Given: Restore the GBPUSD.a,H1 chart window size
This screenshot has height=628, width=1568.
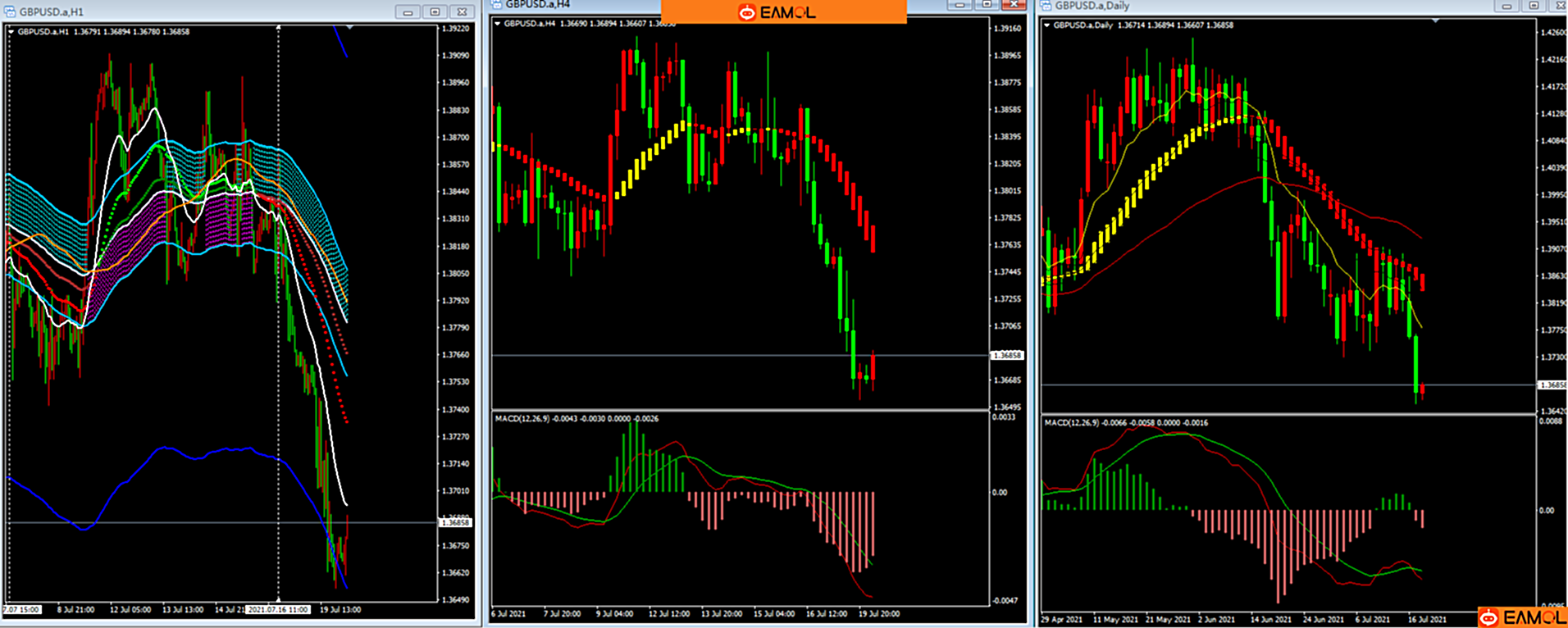Looking at the screenshot, I should pyautogui.click(x=435, y=11).
